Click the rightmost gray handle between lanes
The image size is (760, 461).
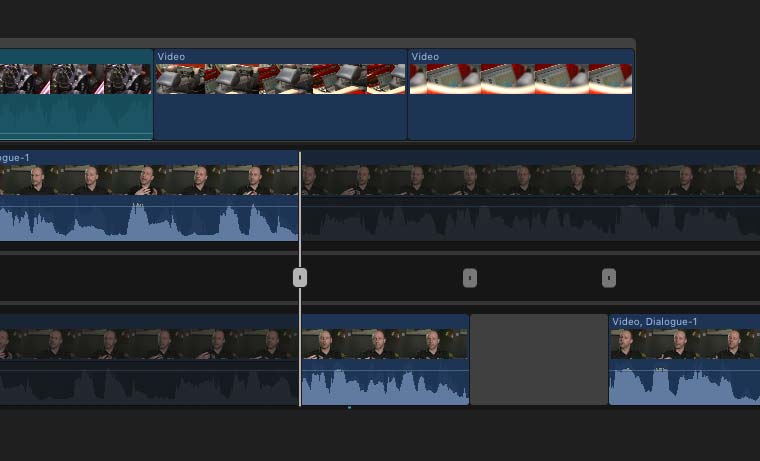pyautogui.click(x=609, y=278)
